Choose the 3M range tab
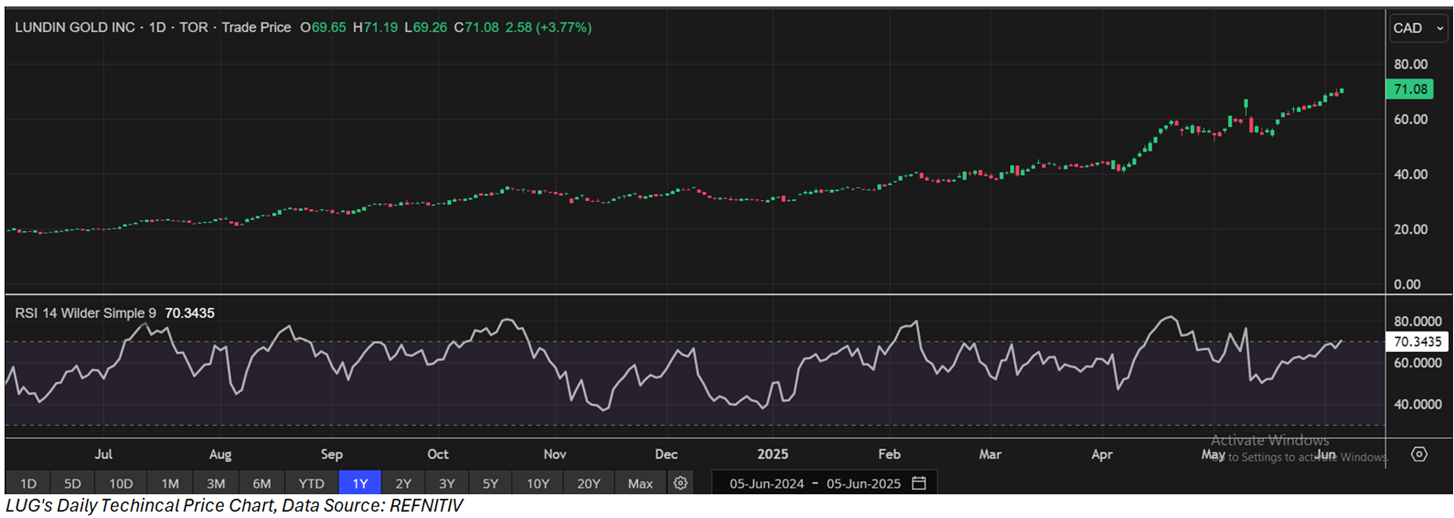 tap(215, 483)
